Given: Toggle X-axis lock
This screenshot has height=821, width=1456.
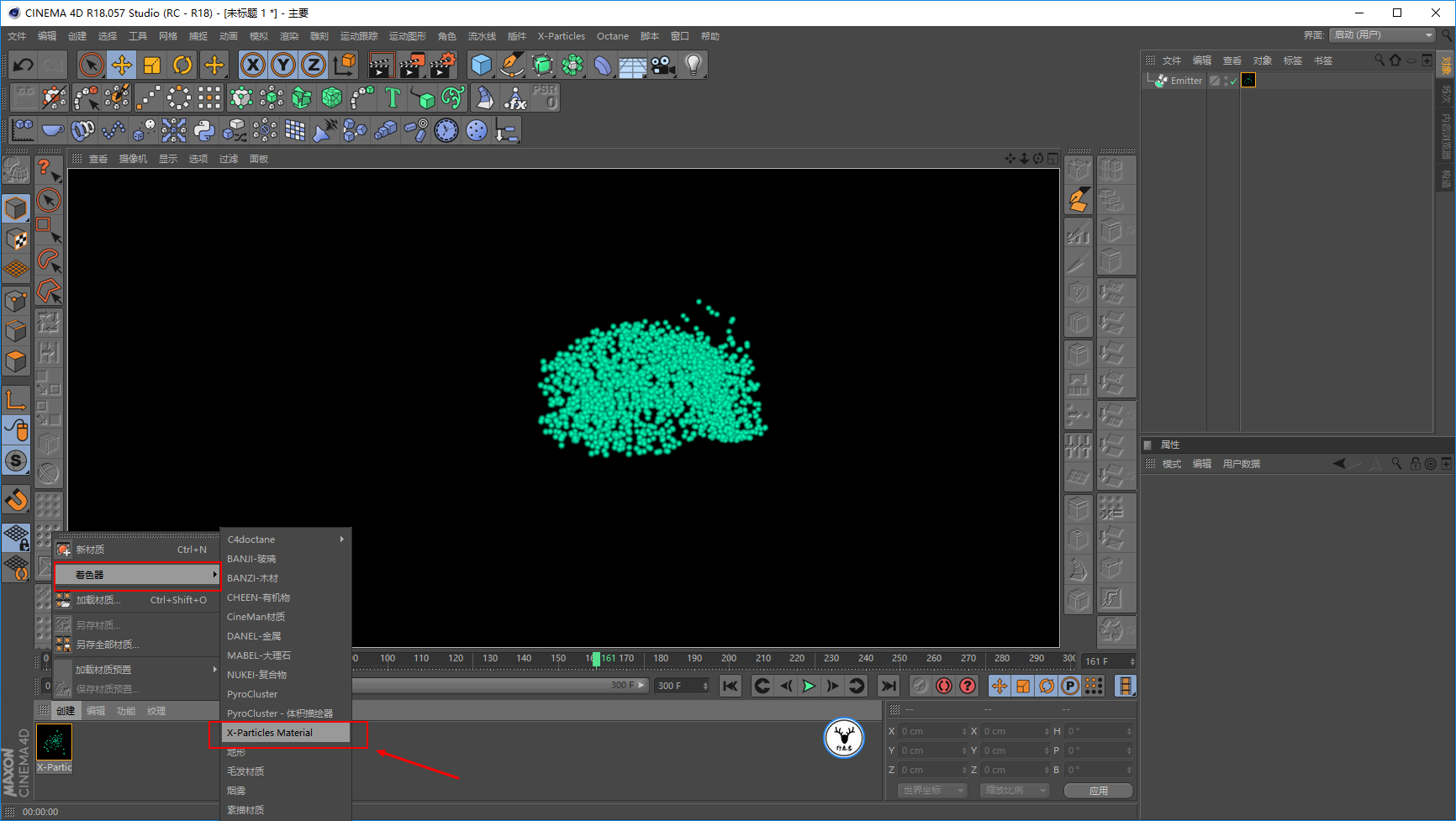Looking at the screenshot, I should point(253,65).
